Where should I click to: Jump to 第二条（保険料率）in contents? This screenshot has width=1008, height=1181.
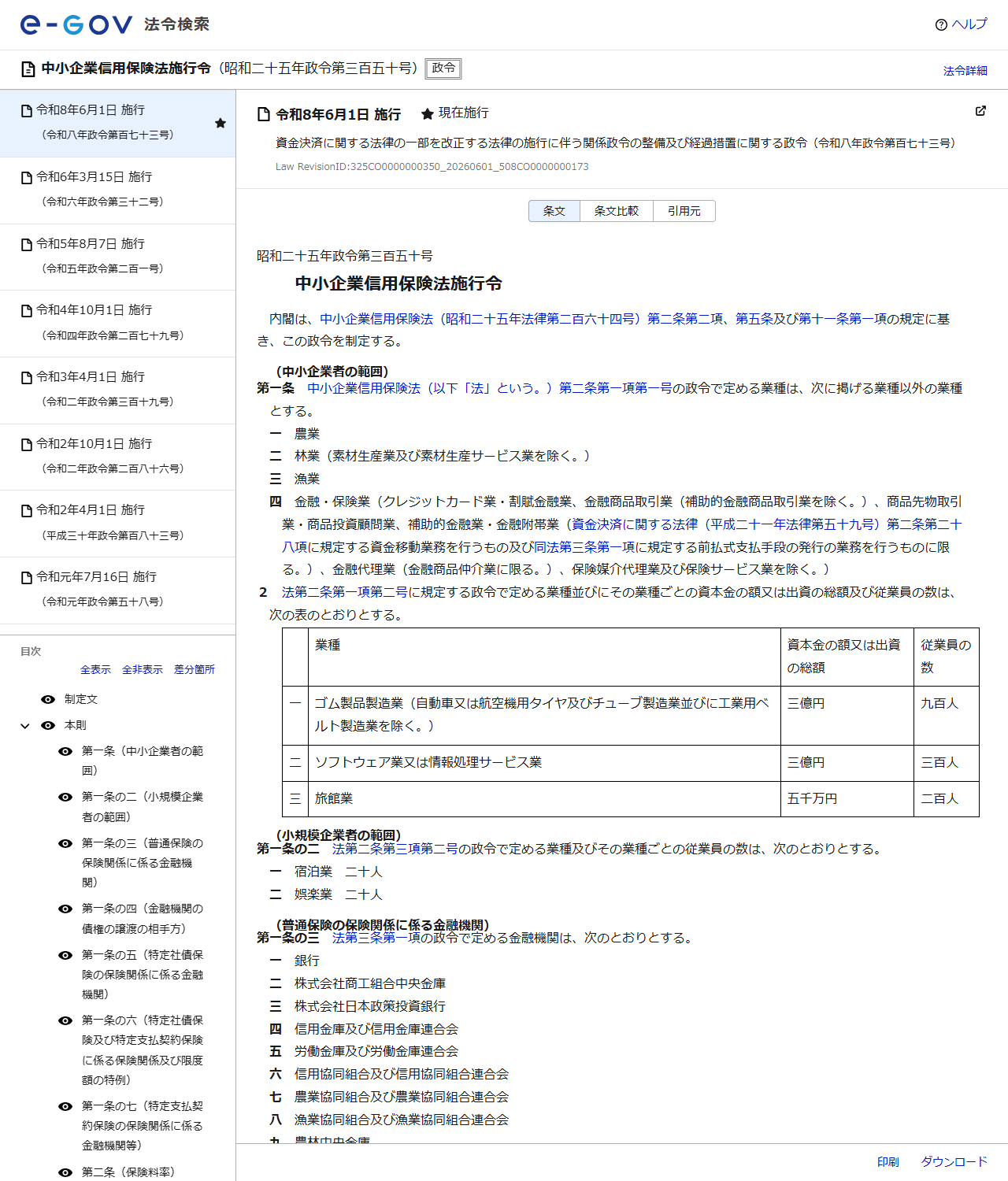(128, 1172)
